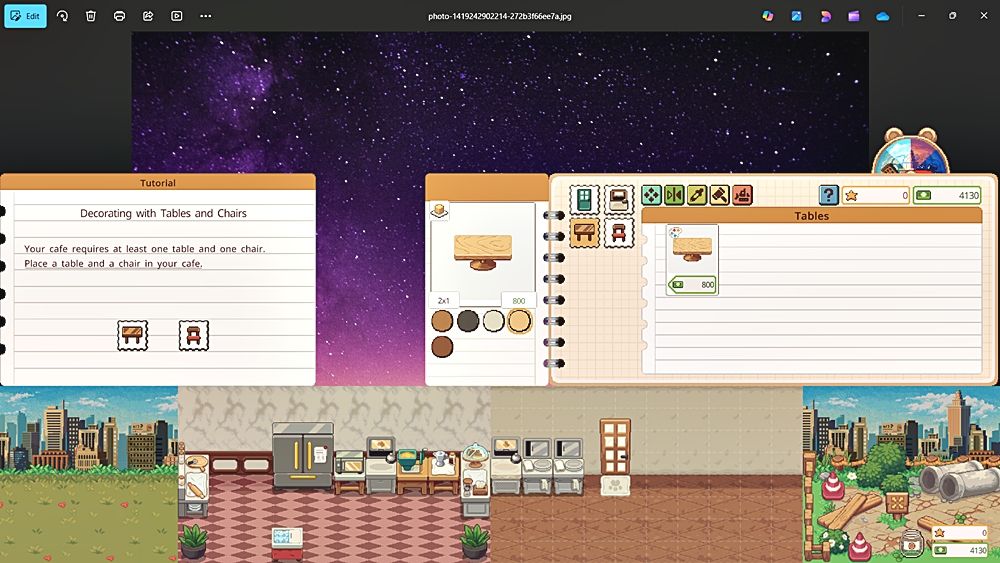
Task: Click the red stamp tool icon
Action: tap(743, 194)
